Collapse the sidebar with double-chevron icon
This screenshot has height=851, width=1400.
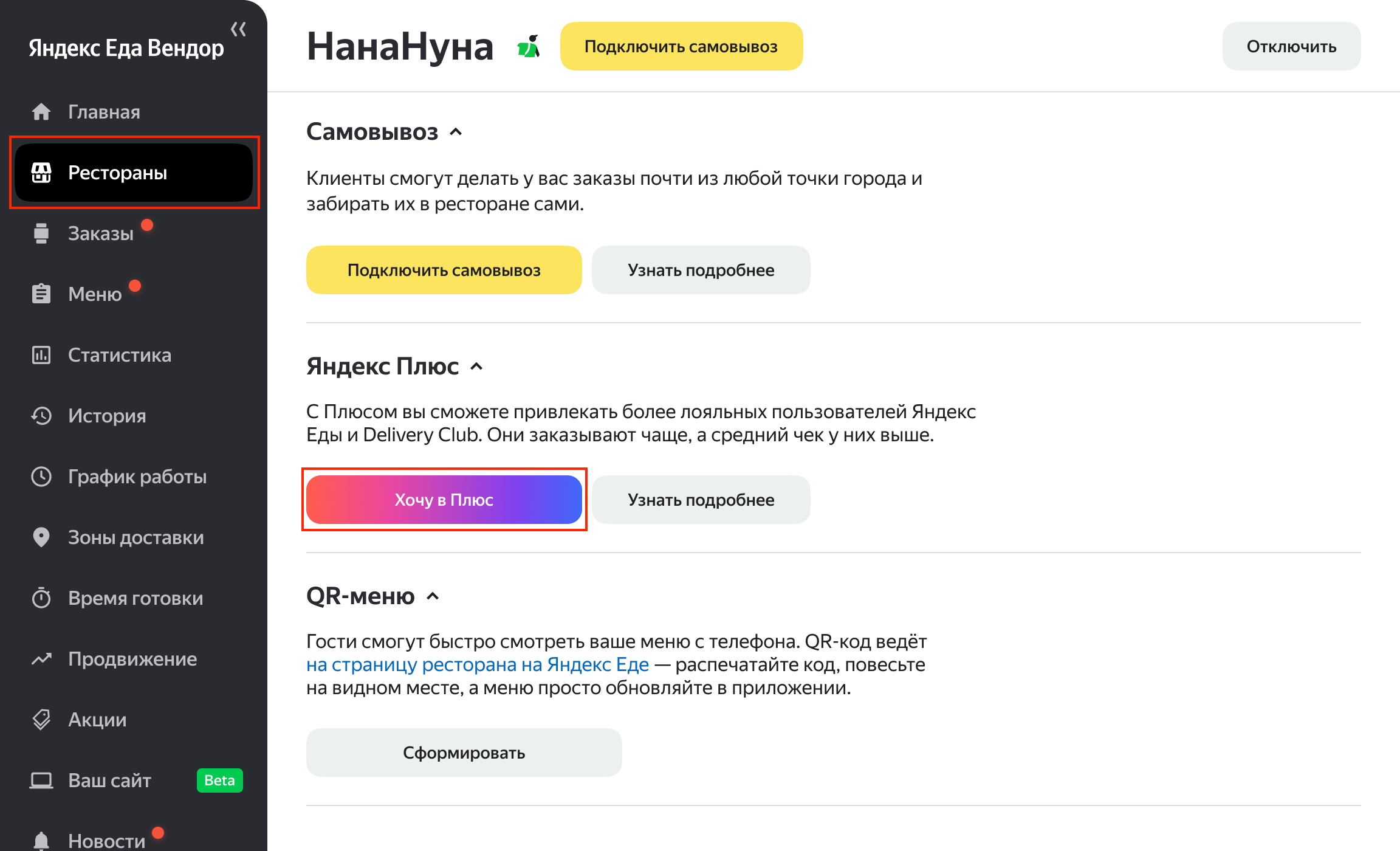point(239,29)
